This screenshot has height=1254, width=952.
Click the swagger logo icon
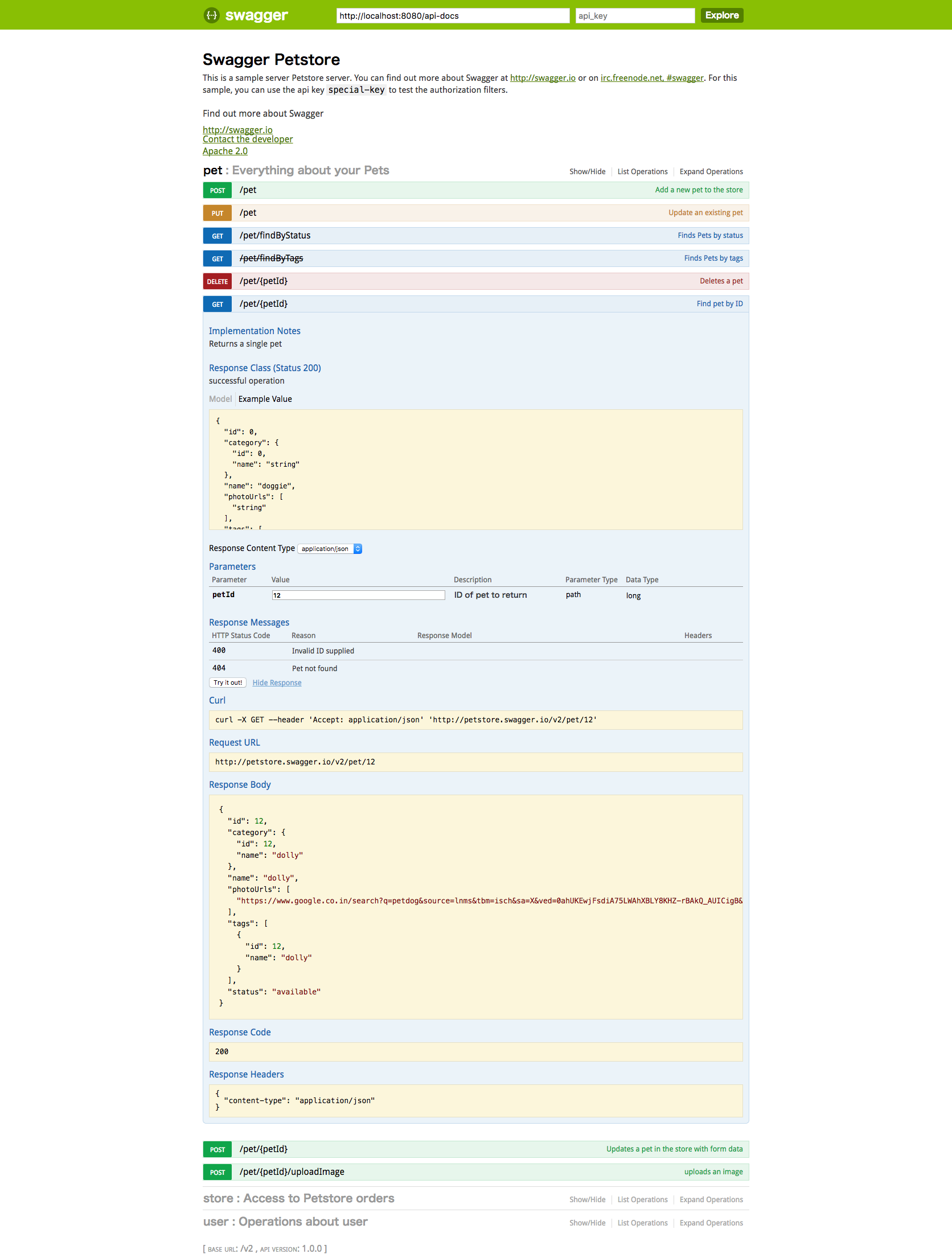[211, 15]
